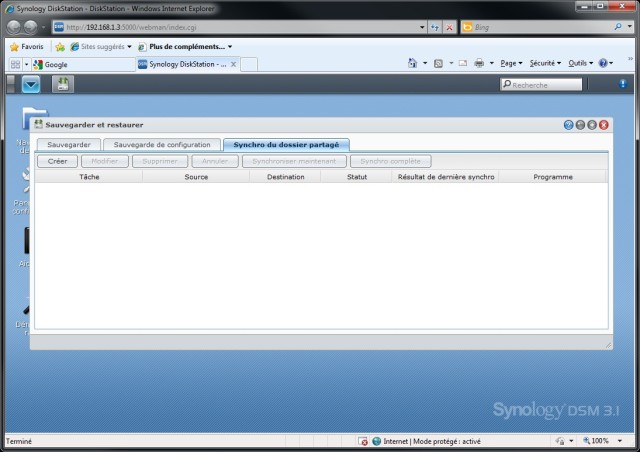Screen dimensions: 640x452
Task: Expand the Bing search provider dropdown
Action: click(x=630, y=27)
